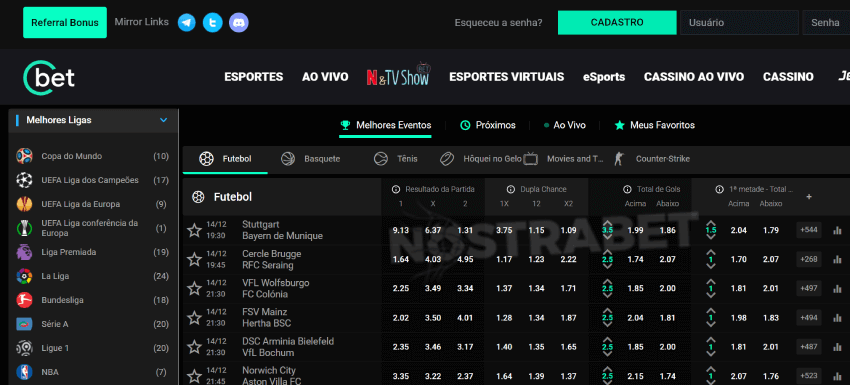Click info icon beside 1ª metade - Total

(719, 189)
